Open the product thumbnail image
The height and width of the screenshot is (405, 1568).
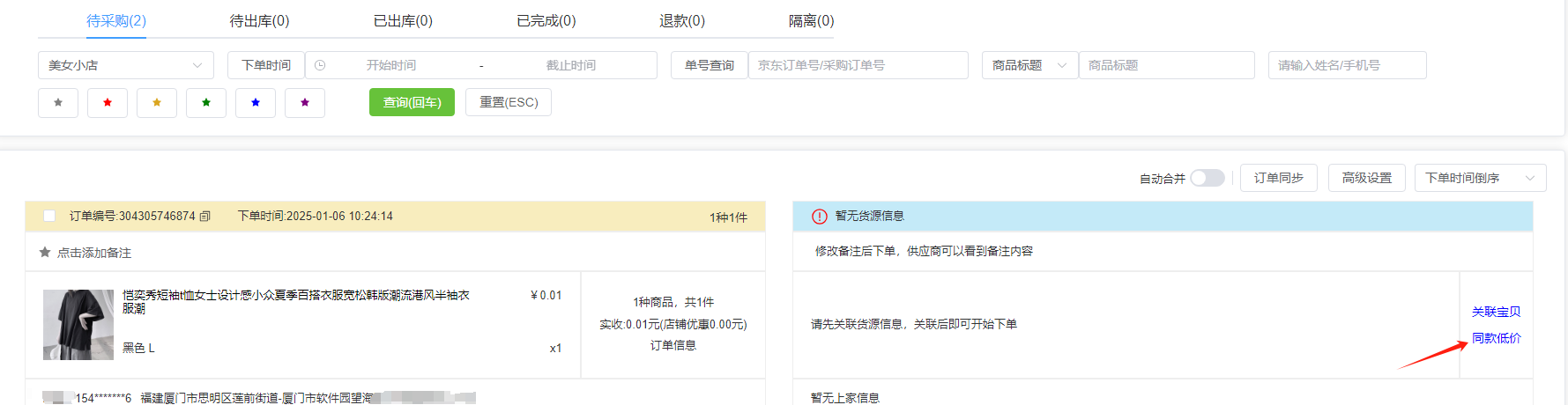click(x=78, y=325)
